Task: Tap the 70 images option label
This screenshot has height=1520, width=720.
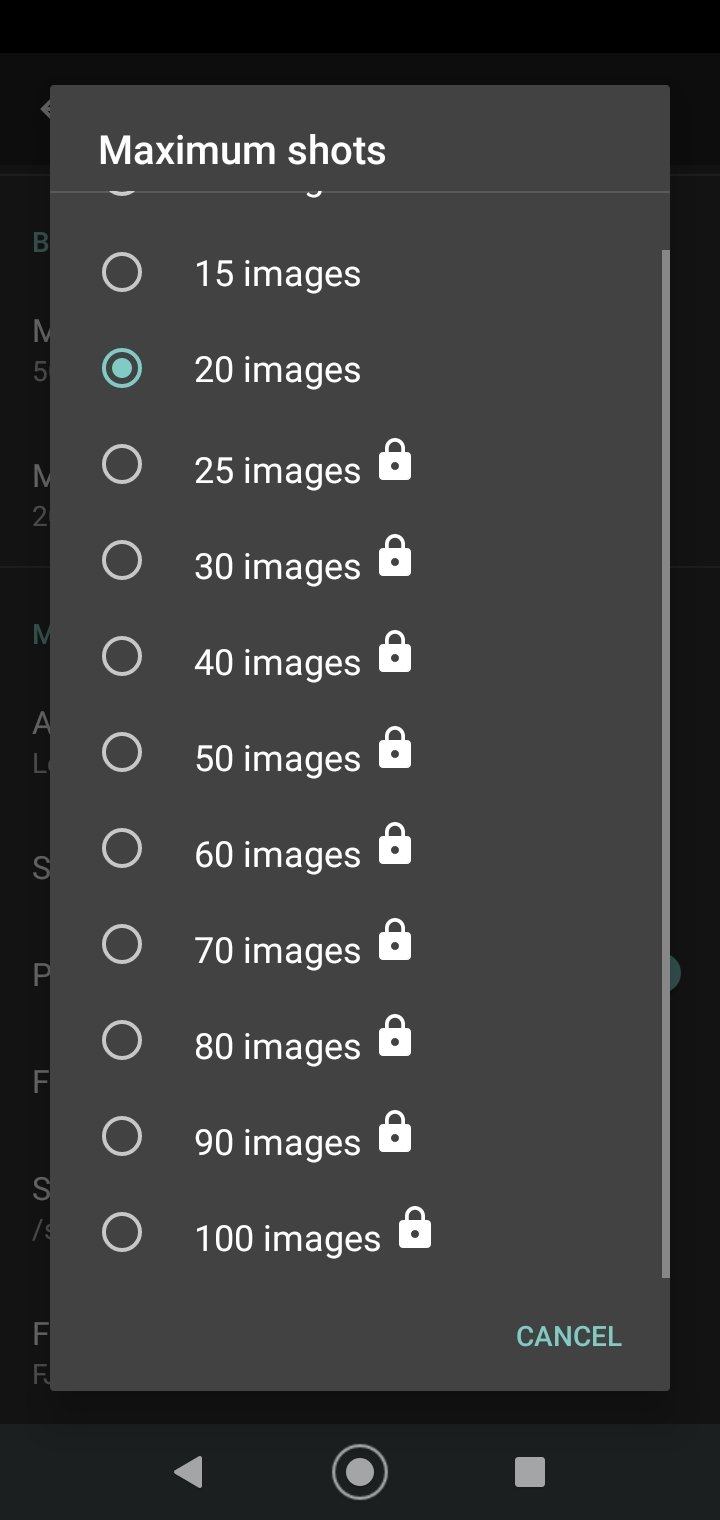Action: (x=278, y=950)
